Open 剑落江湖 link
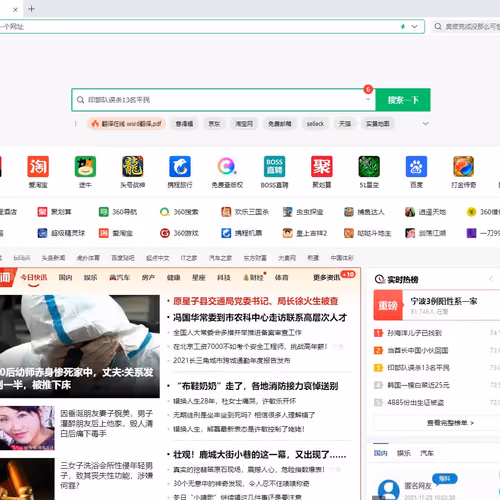 tap(425, 233)
